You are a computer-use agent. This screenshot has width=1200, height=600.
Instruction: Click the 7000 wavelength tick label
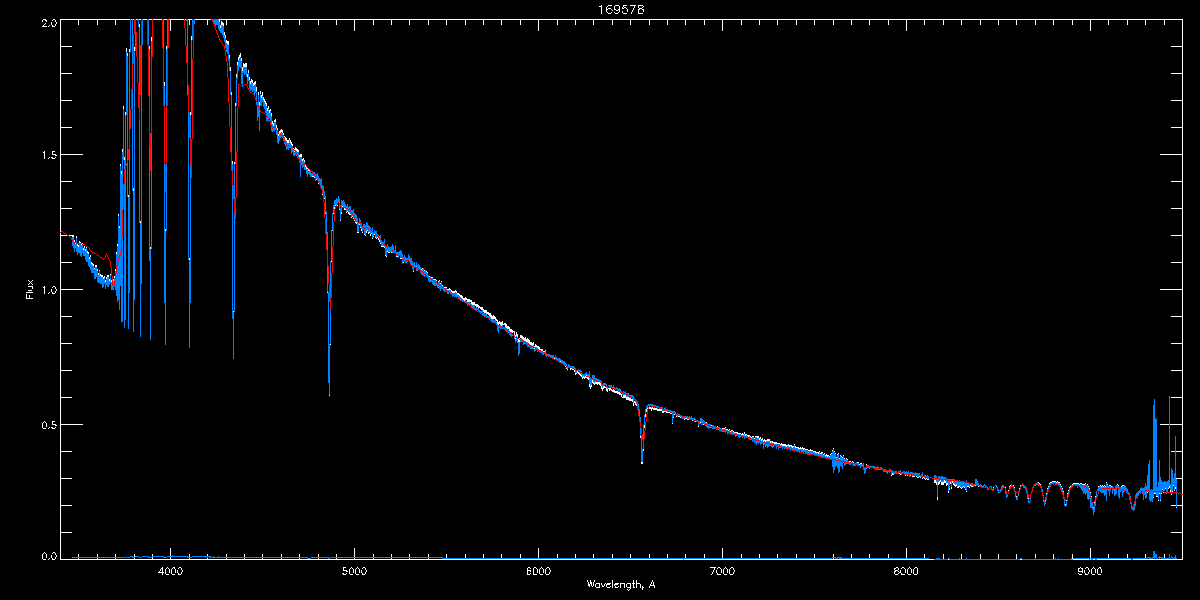pos(722,571)
